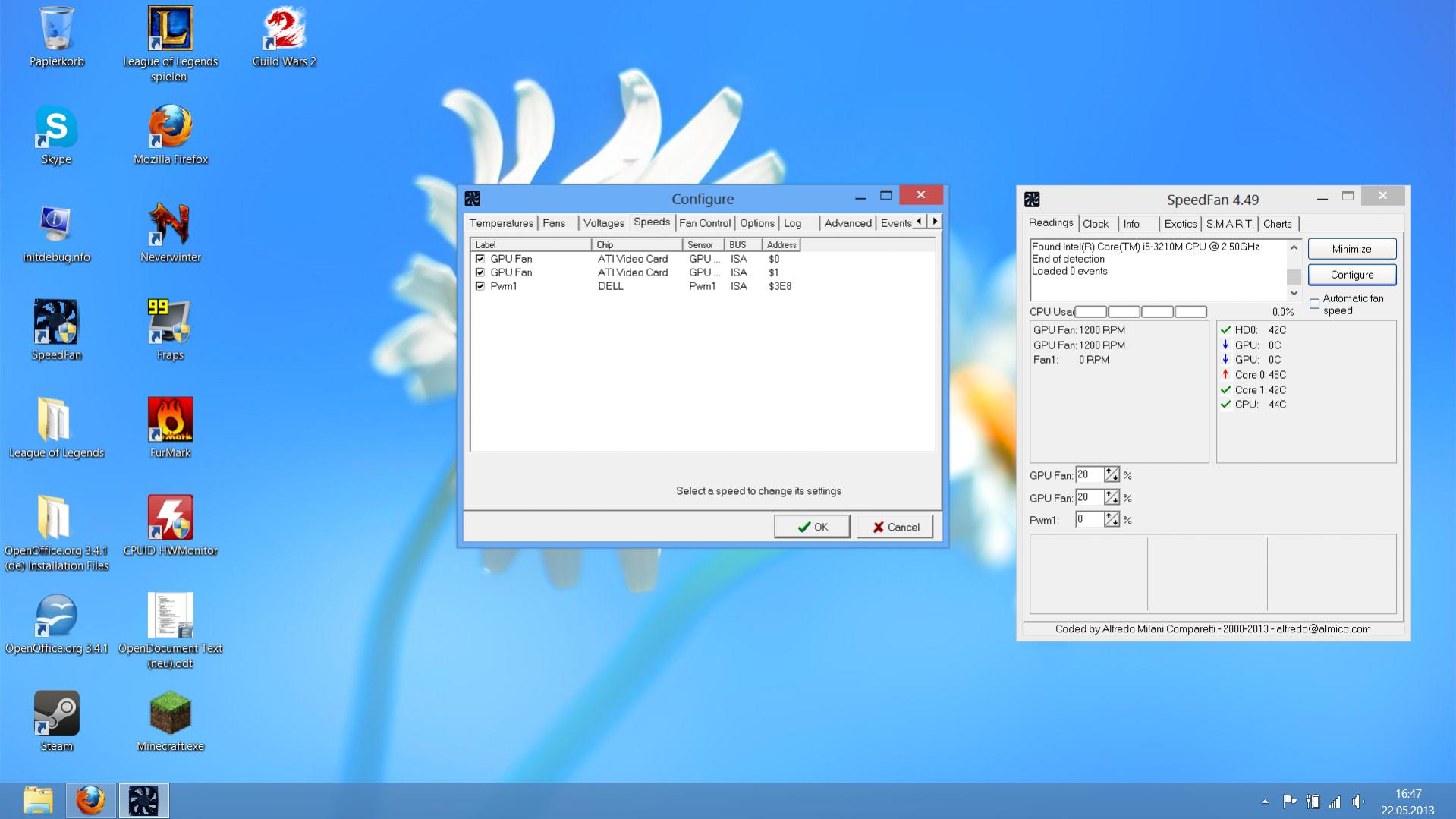This screenshot has height=819, width=1456.
Task: Open Firefox from the taskbar
Action: tap(90, 801)
